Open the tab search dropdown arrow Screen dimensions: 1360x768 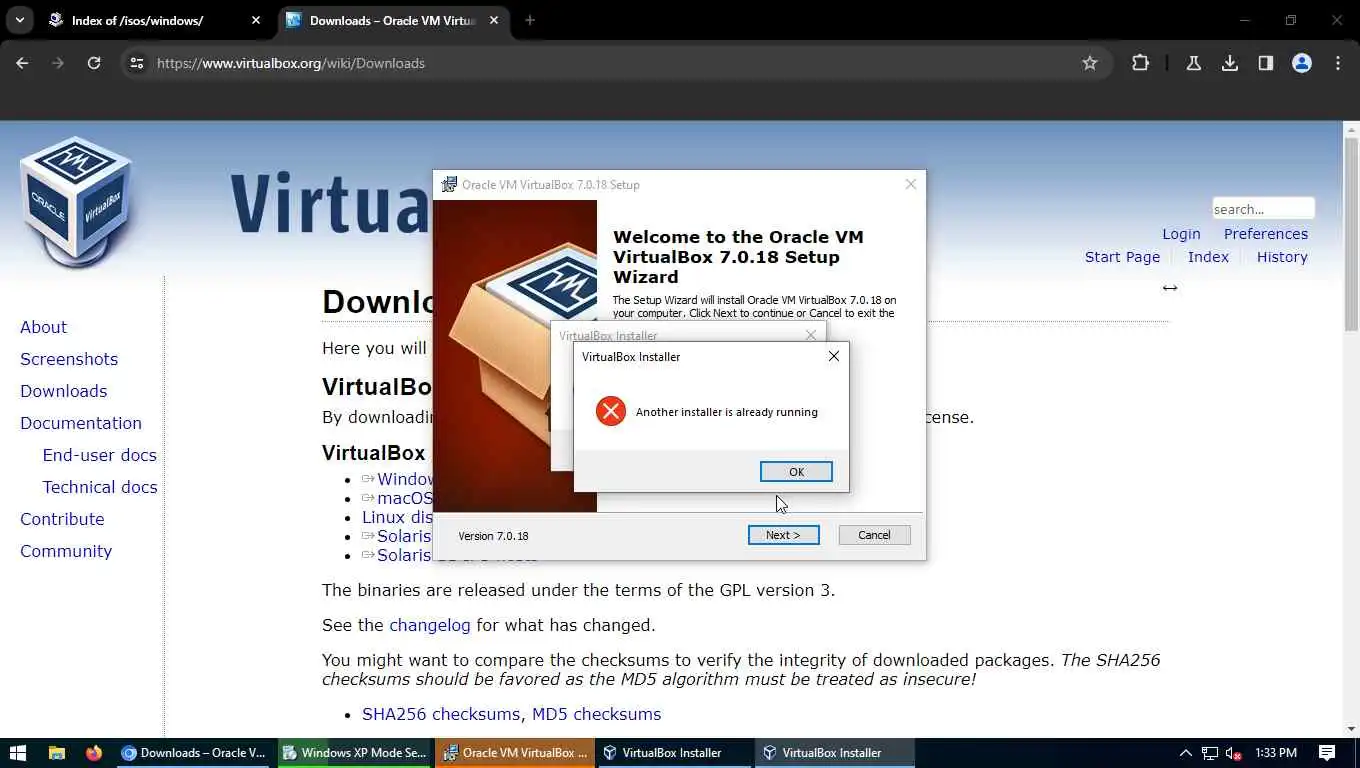pyautogui.click(x=20, y=20)
